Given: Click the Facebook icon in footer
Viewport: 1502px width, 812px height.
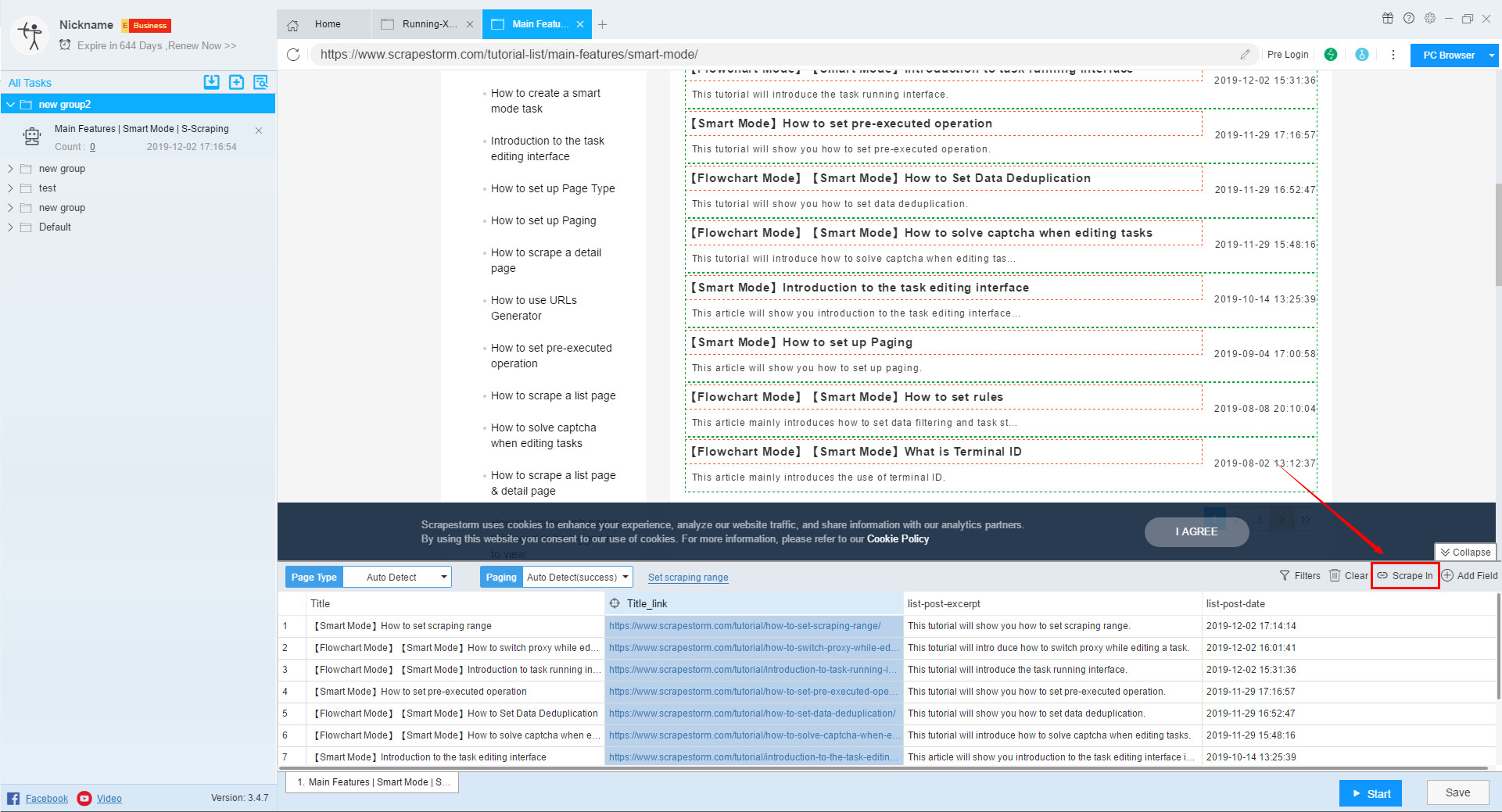Looking at the screenshot, I should (13, 798).
